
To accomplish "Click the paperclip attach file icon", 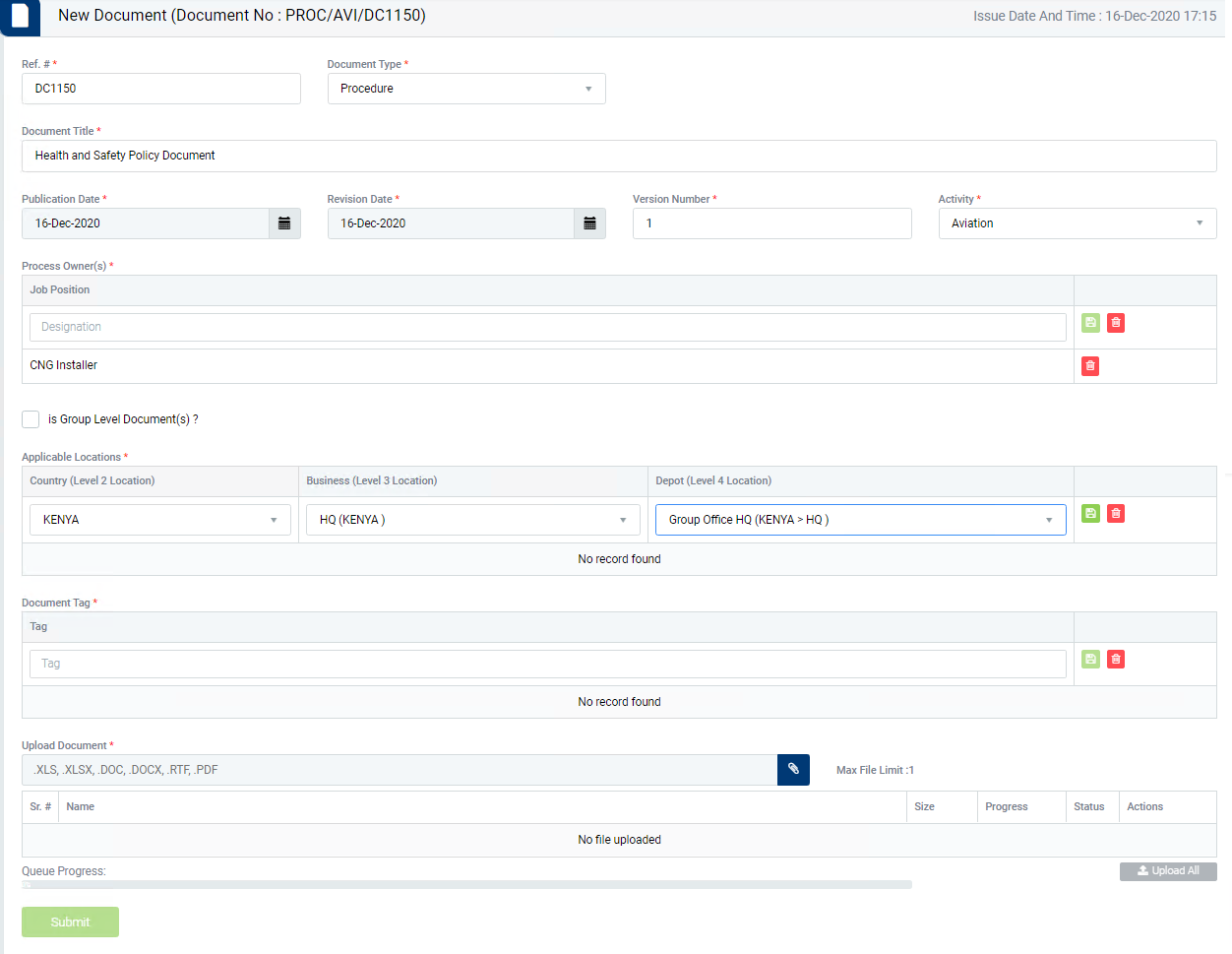I will click(793, 770).
